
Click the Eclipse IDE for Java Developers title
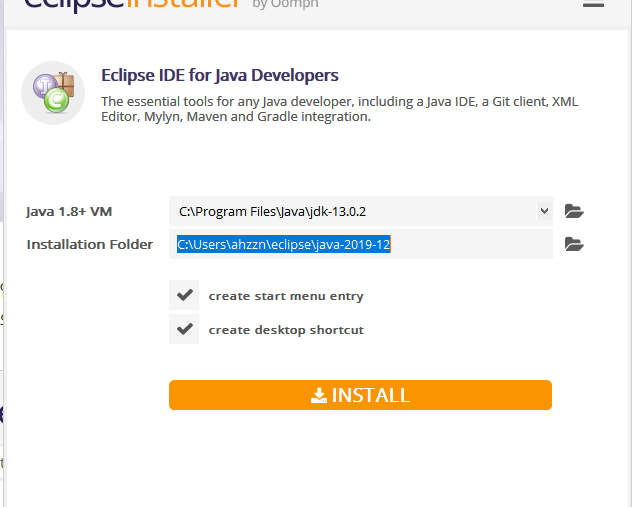(x=220, y=76)
